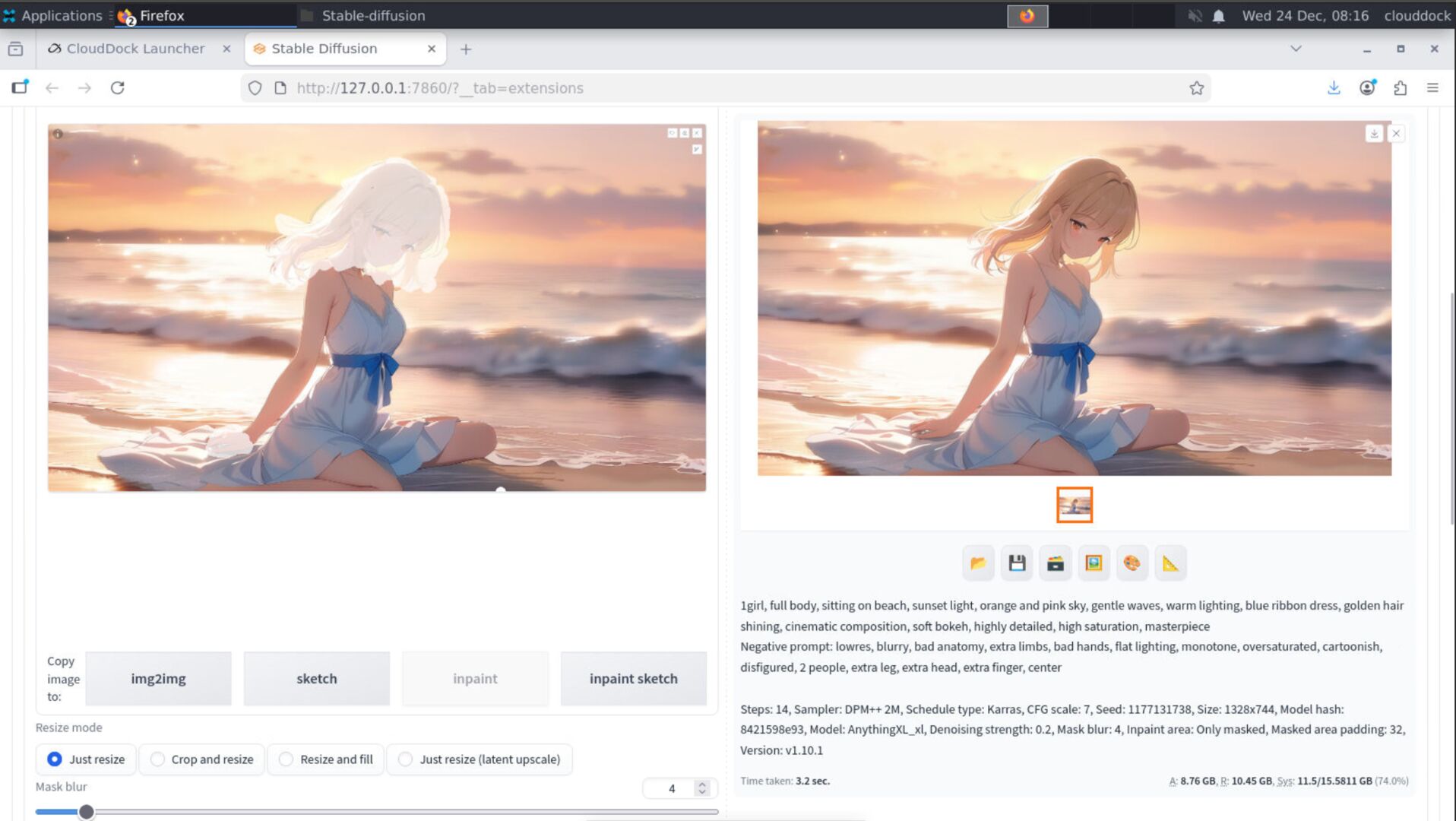The width and height of the screenshot is (1456, 821).
Task: Send result to inpaint via palette icon
Action: 1132,563
